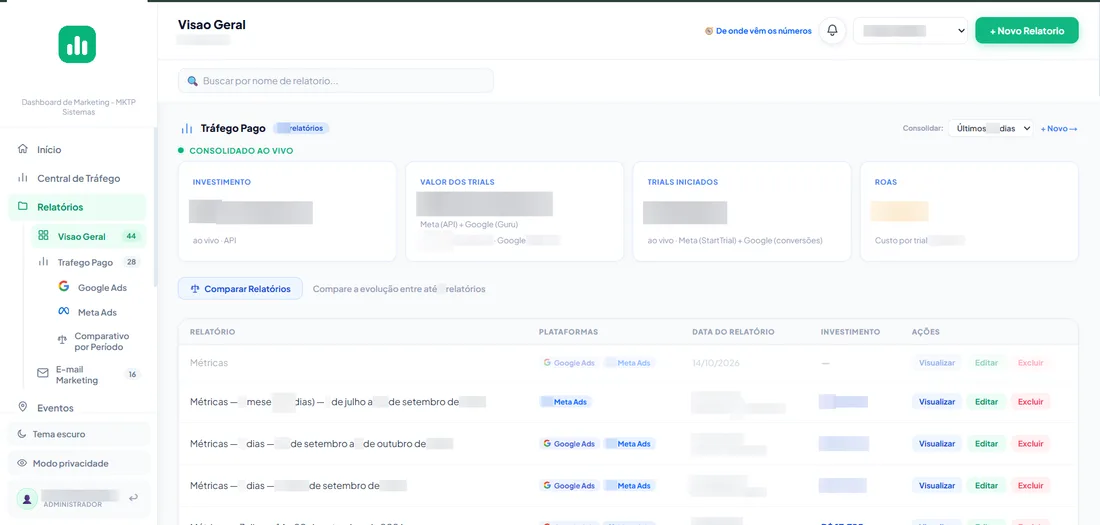The width and height of the screenshot is (1100, 525).
Task: Click the clock icon beside De onde vêm
Action: click(x=709, y=31)
